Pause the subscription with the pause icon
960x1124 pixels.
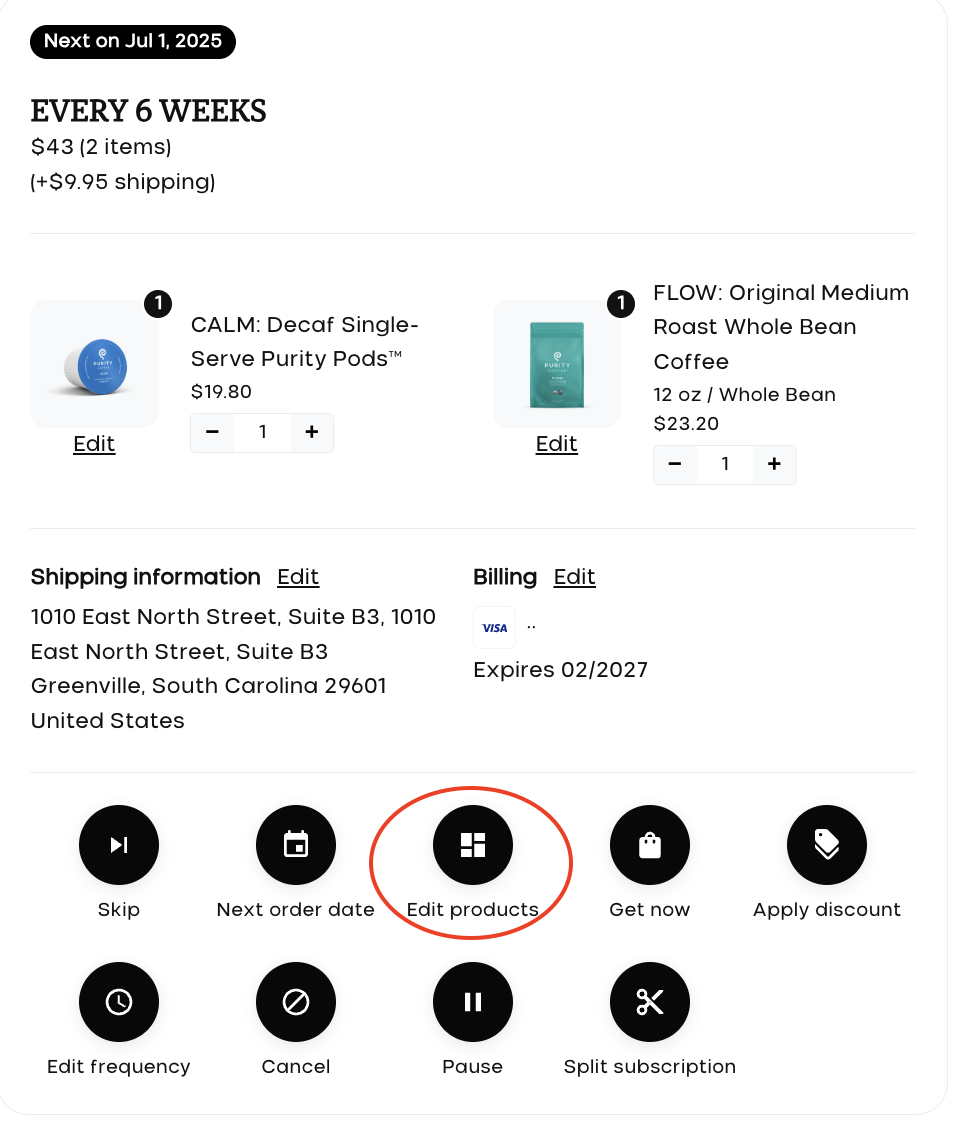coord(473,1002)
